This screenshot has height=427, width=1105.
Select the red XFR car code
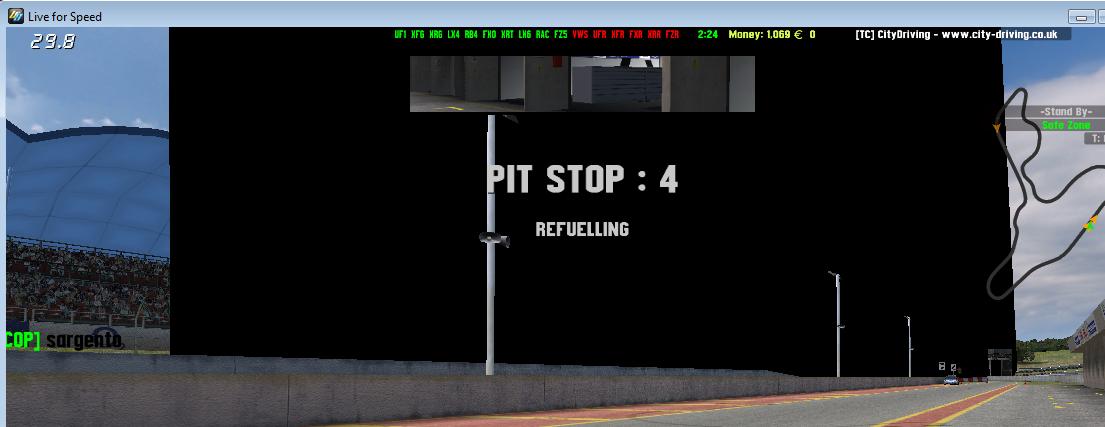coord(617,34)
